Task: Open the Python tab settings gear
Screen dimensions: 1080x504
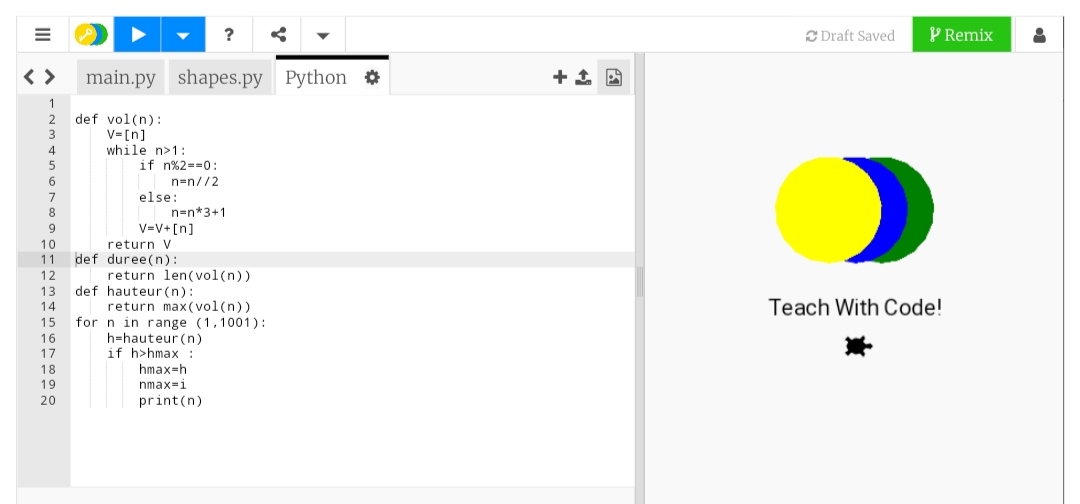Action: 372,77
